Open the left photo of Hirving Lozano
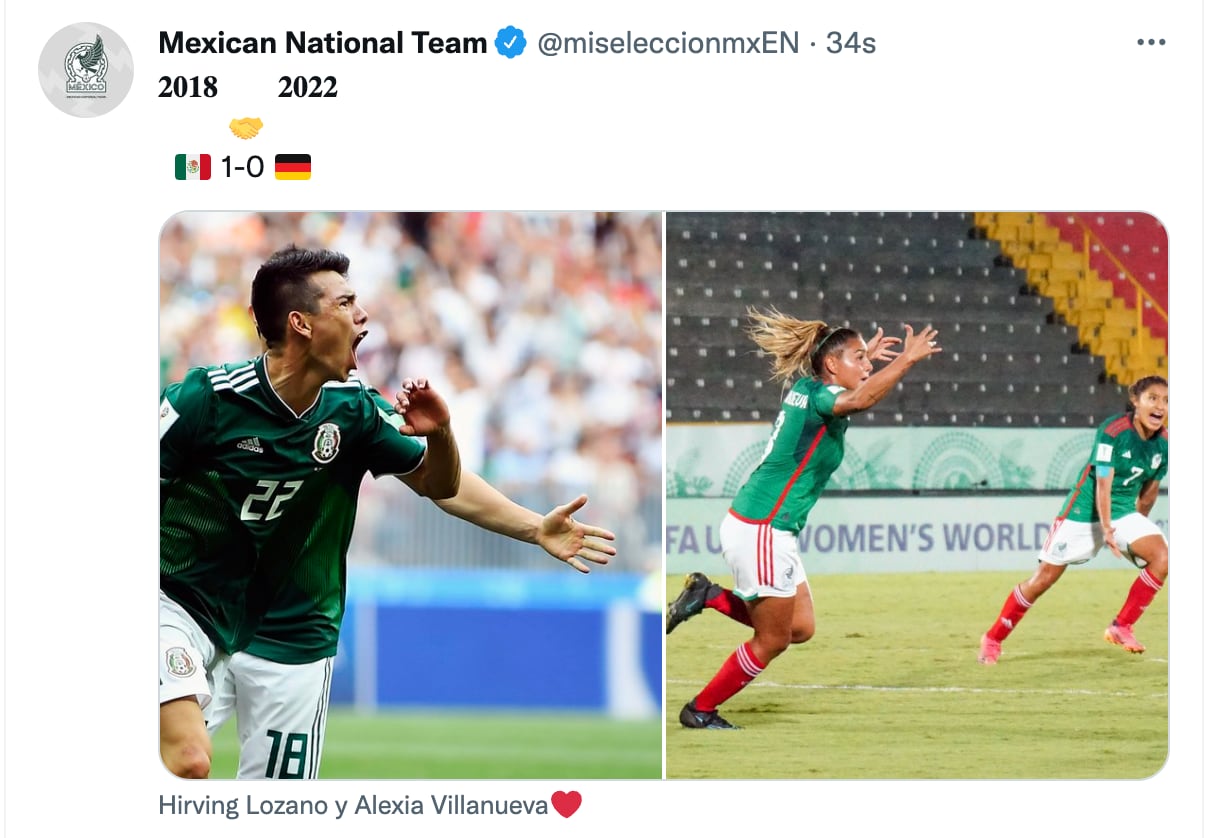1208x838 pixels. [410, 495]
